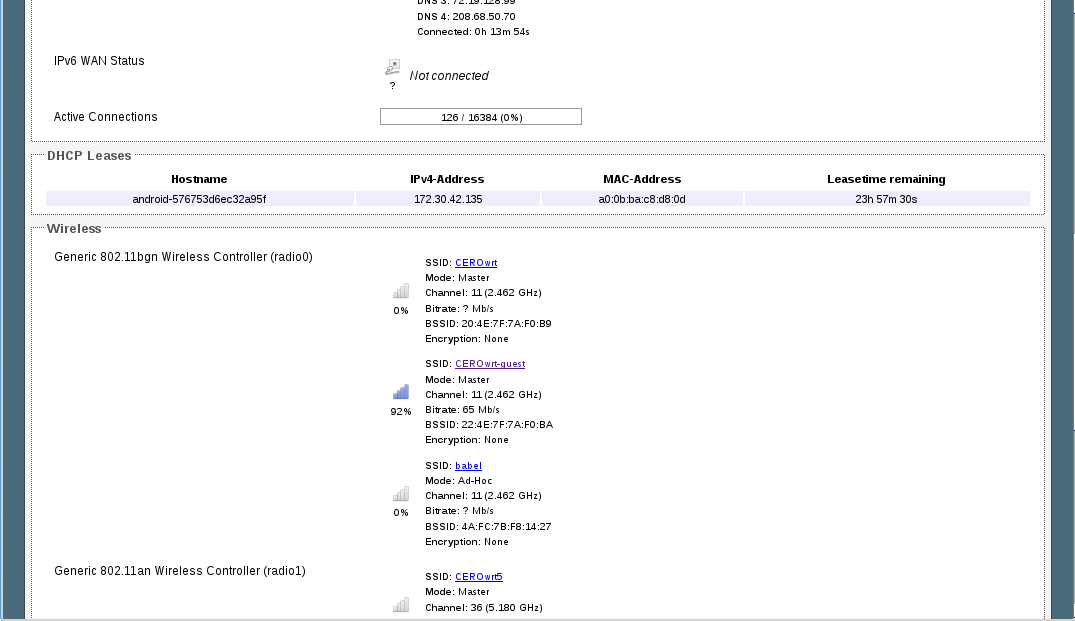This screenshot has height=621, width=1075.
Task: Select the android-576753d6ec32a95f hostname cell
Action: point(199,199)
